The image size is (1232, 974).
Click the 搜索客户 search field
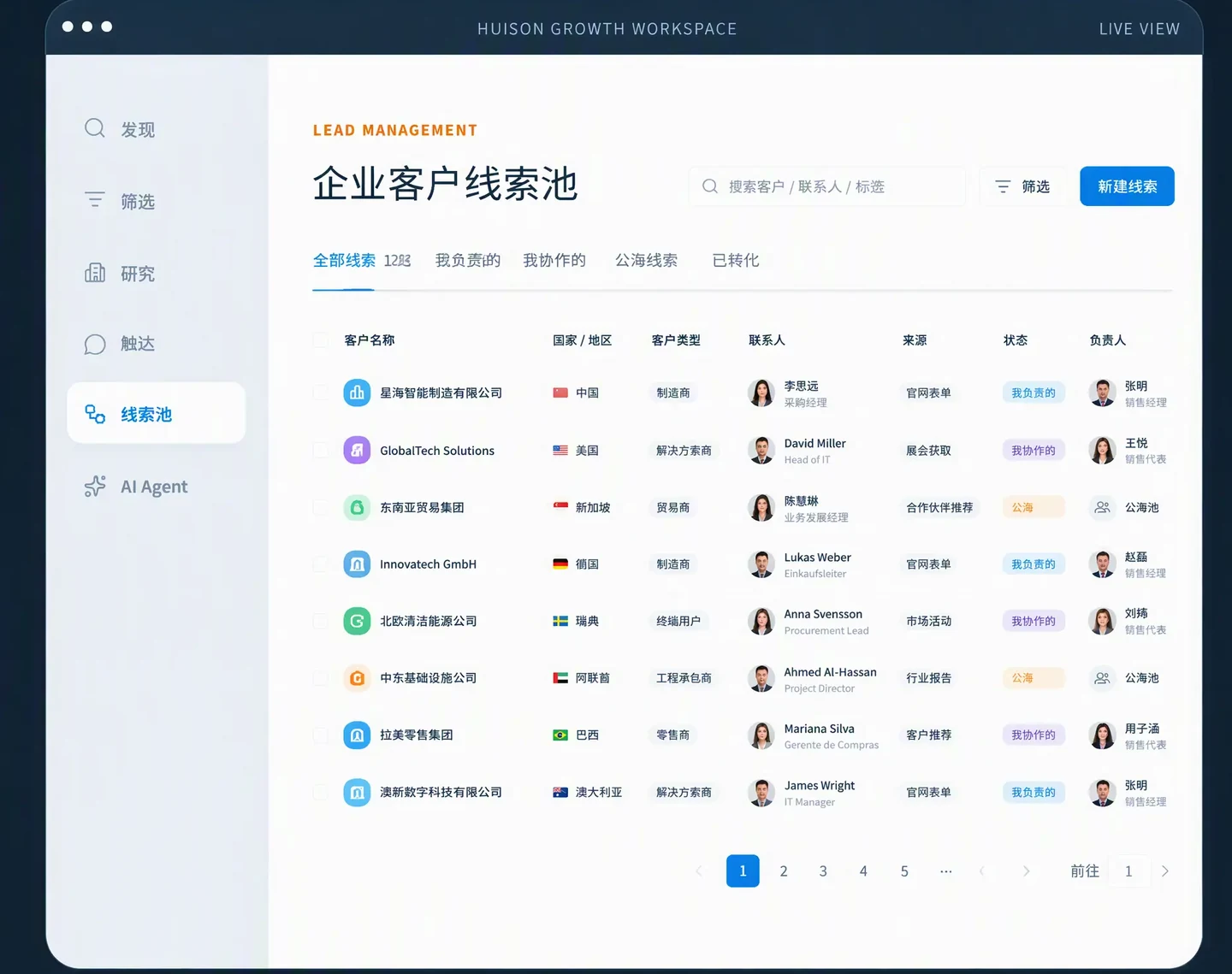827,186
